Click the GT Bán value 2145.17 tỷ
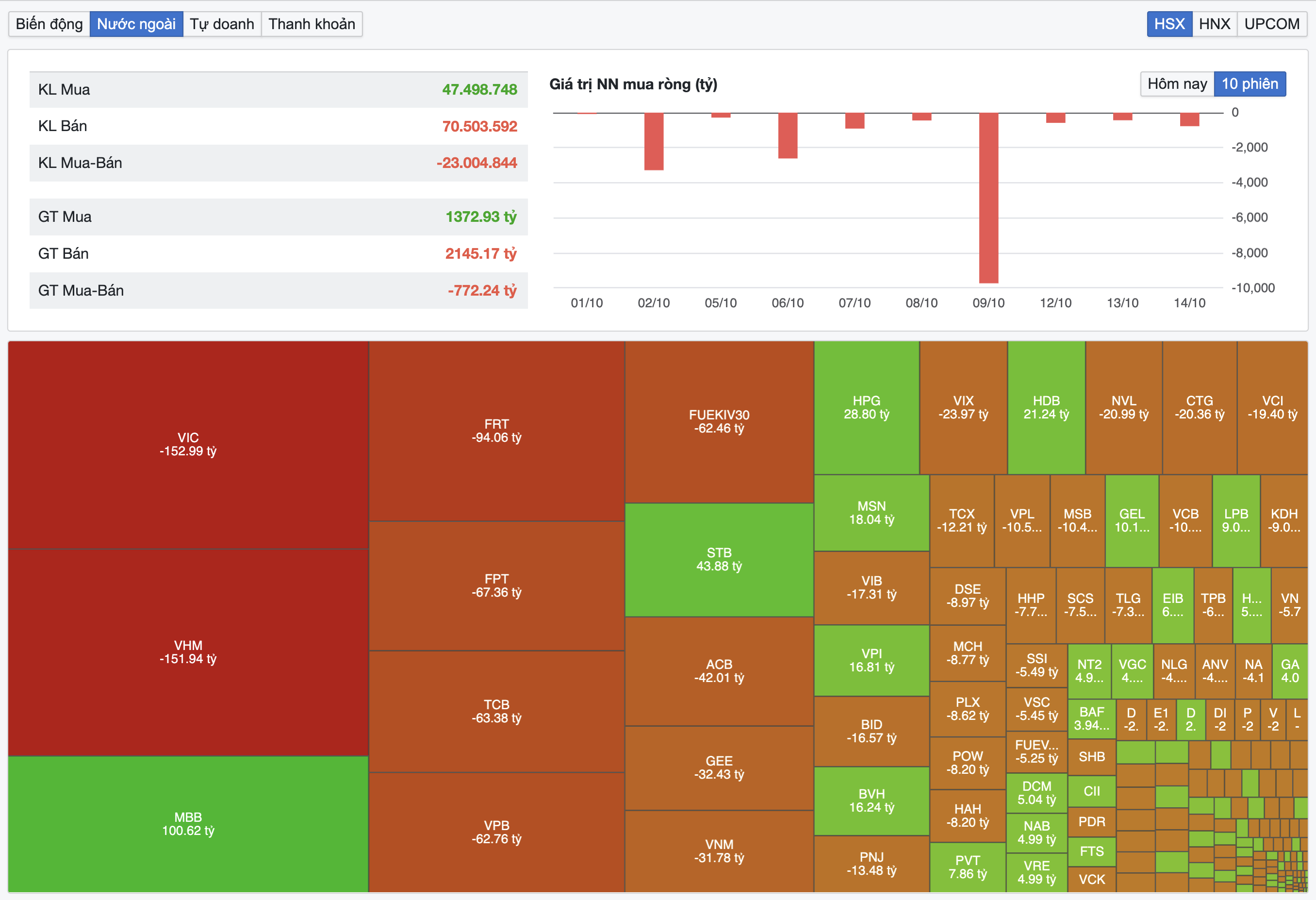This screenshot has width=1316, height=900. point(481,254)
